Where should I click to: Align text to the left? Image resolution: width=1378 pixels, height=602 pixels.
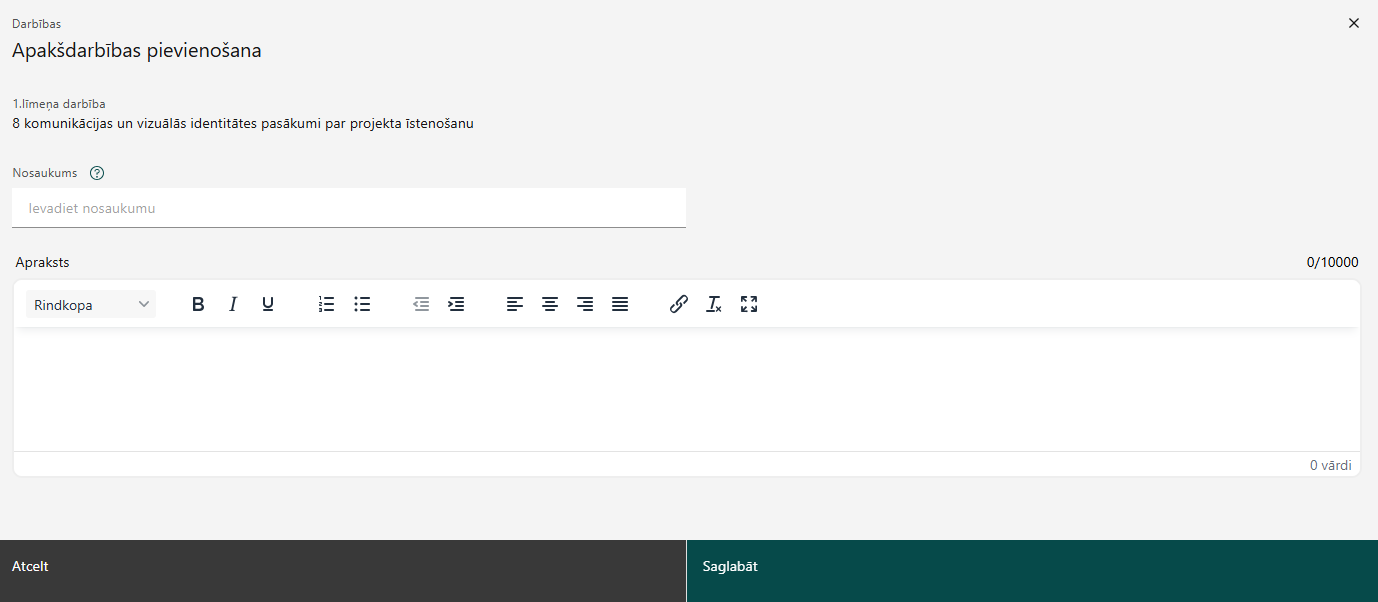514,304
